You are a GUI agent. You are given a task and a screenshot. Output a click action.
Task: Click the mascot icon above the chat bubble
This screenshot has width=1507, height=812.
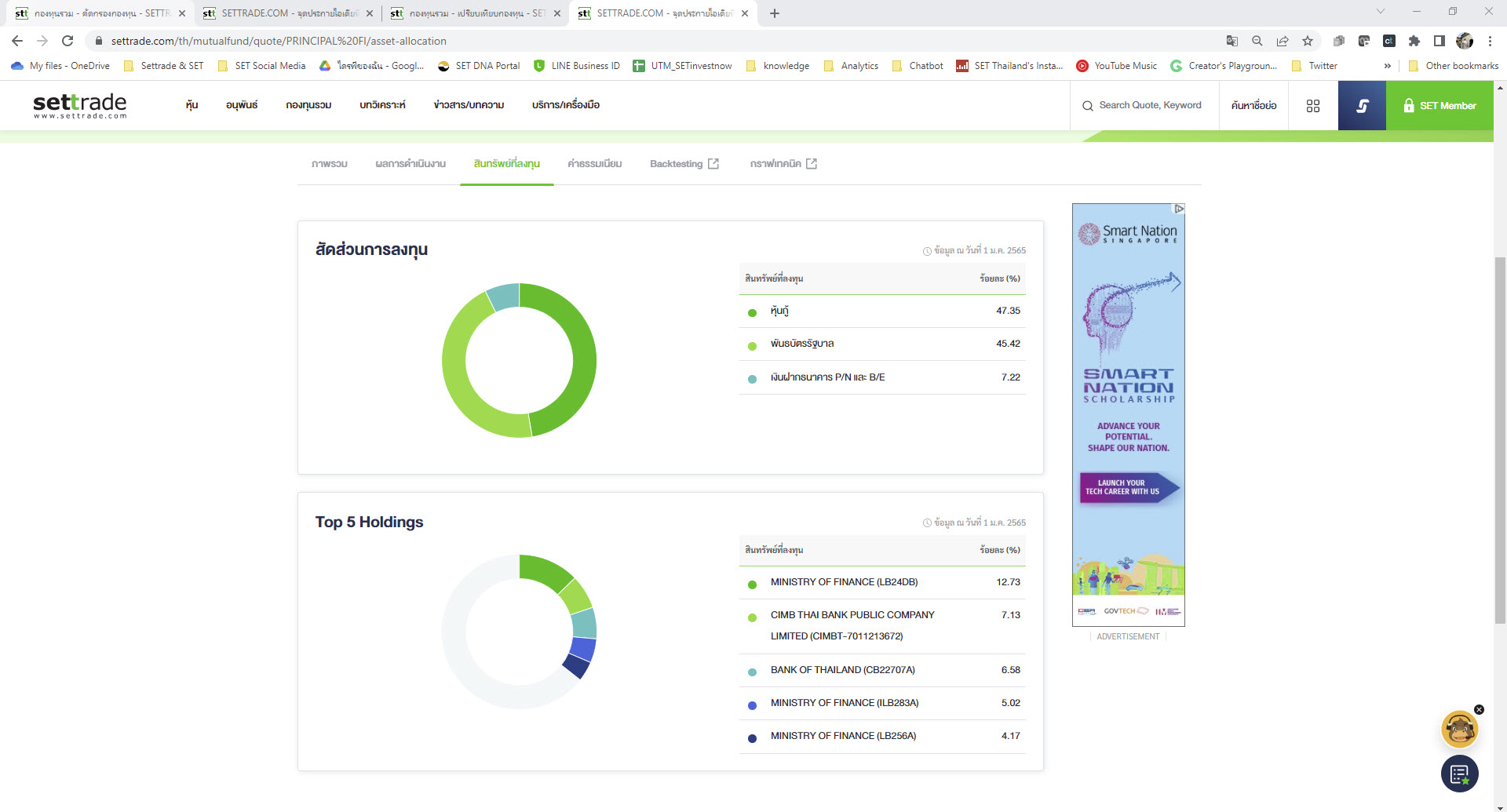point(1458,729)
